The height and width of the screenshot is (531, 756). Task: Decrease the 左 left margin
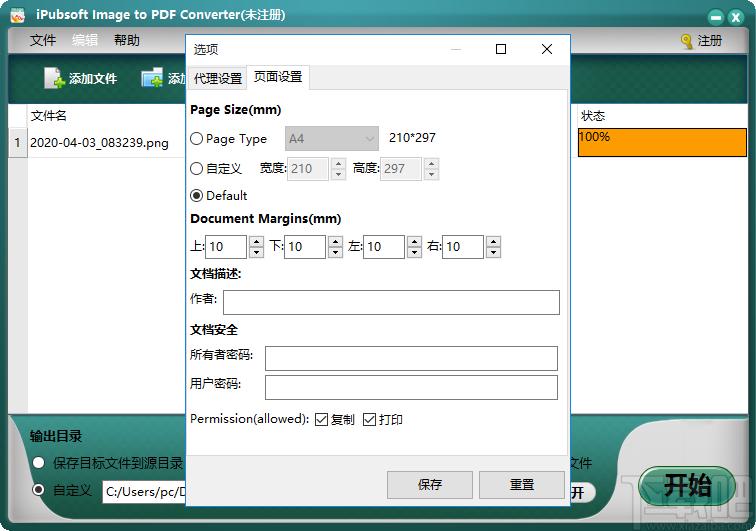(415, 252)
